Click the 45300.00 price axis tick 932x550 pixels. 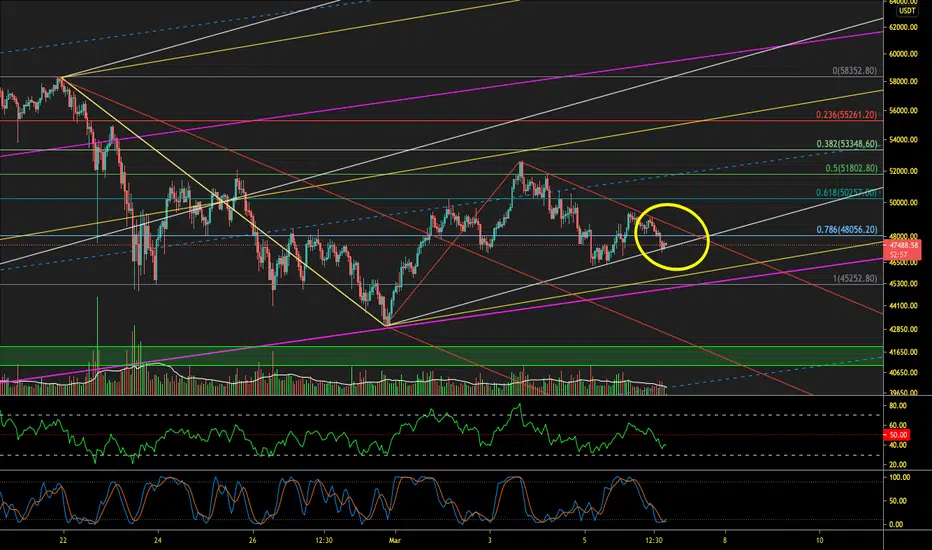coord(903,284)
